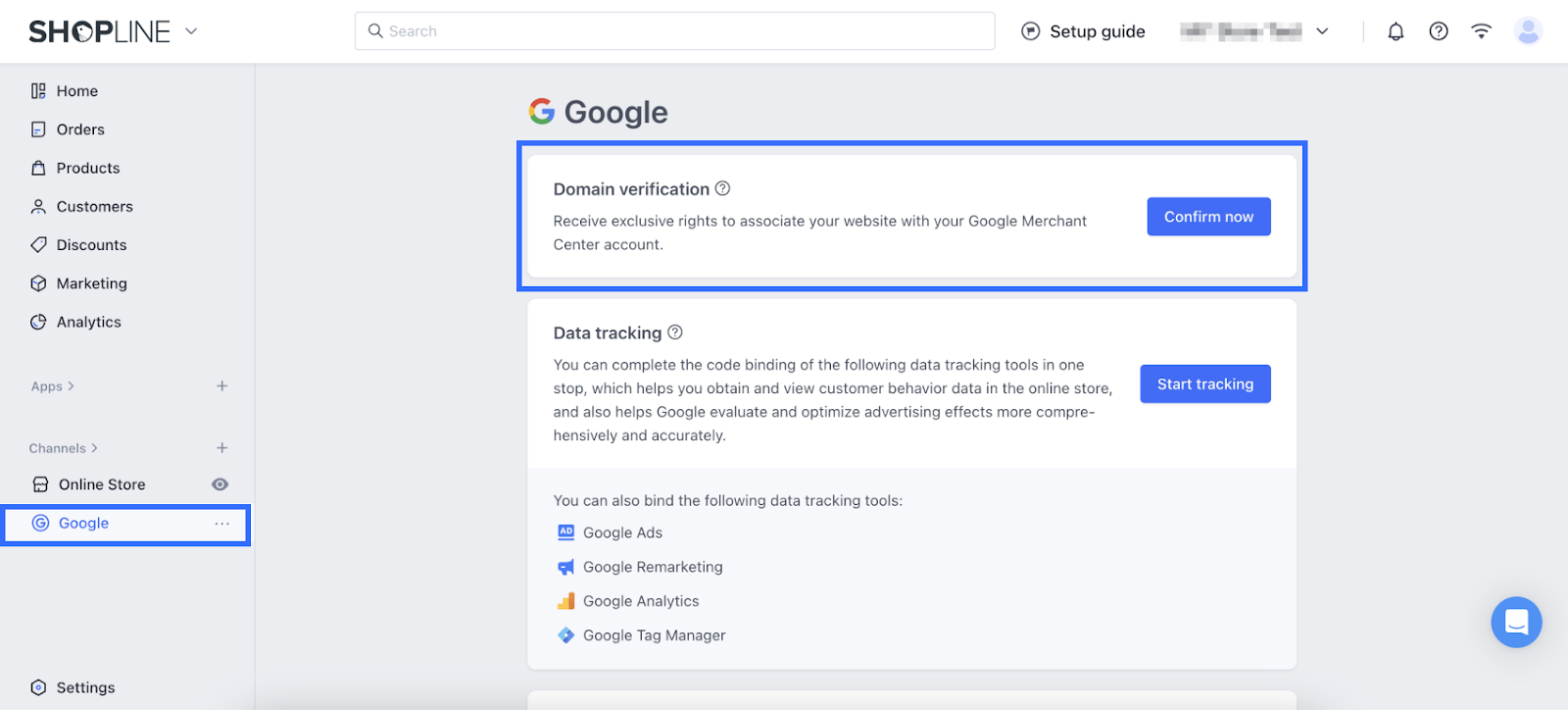The width and height of the screenshot is (1568, 710).
Task: Click Google Ads text
Action: point(623,532)
